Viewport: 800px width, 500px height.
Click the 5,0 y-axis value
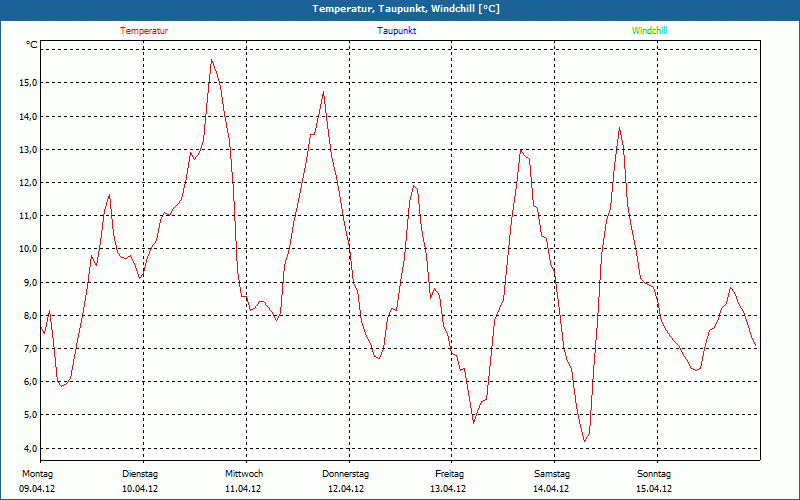[x=29, y=415]
